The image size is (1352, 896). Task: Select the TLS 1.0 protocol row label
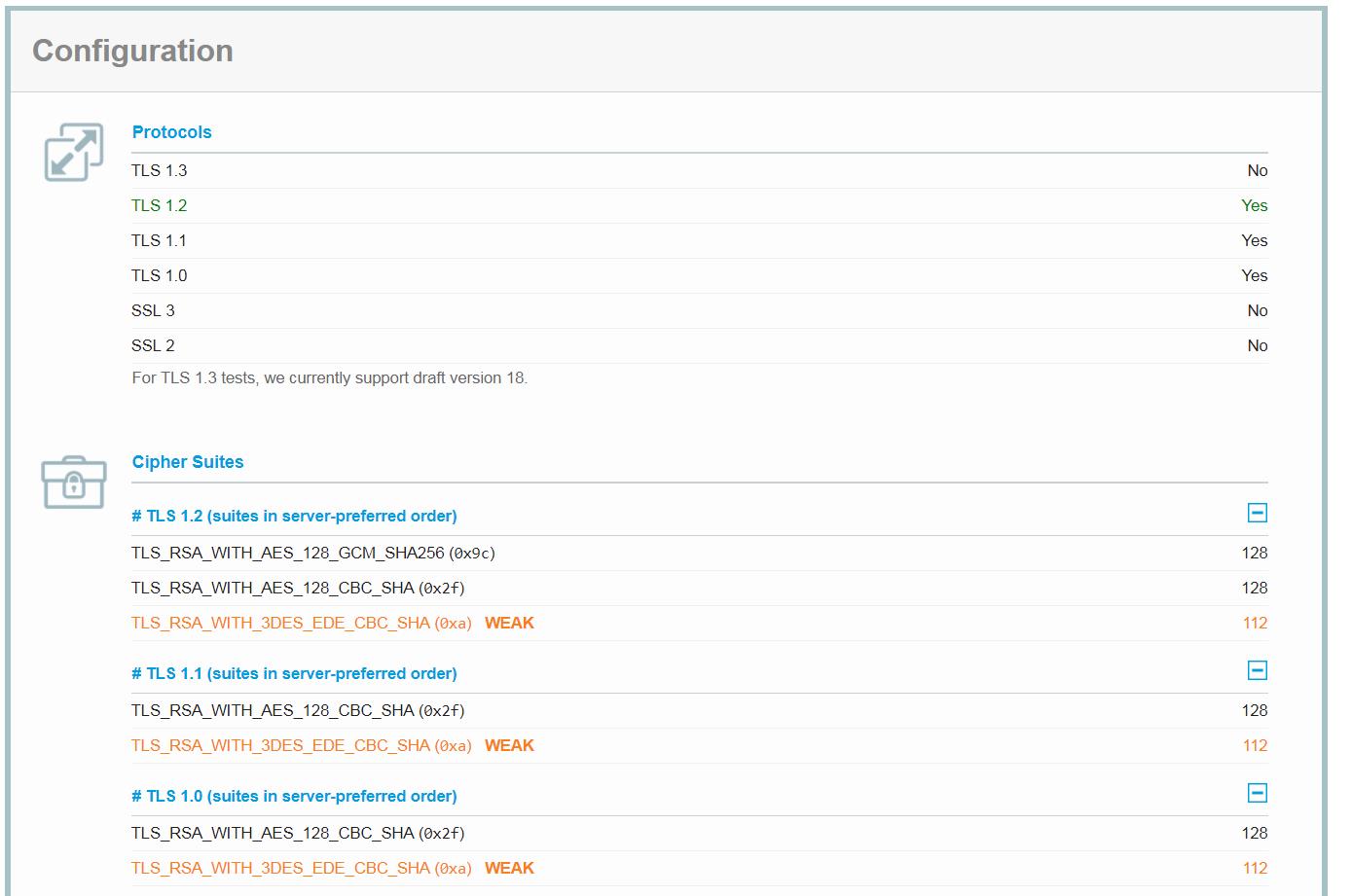[159, 275]
